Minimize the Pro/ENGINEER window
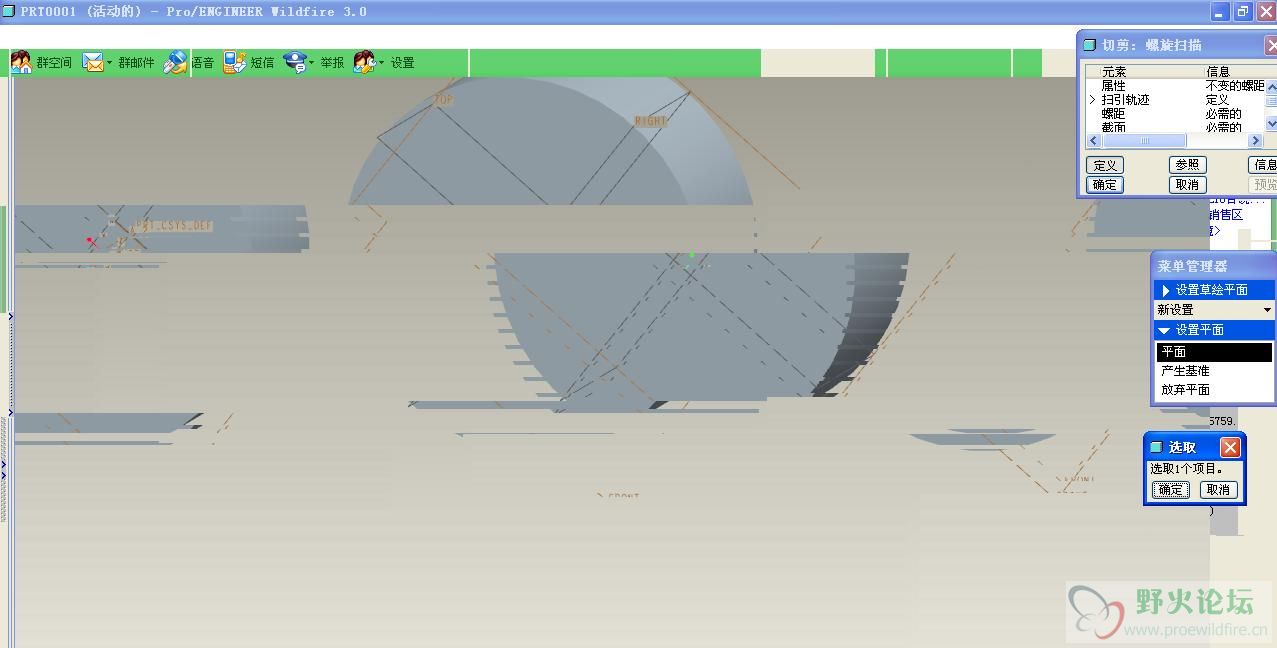The width and height of the screenshot is (1277, 648). (1219, 12)
